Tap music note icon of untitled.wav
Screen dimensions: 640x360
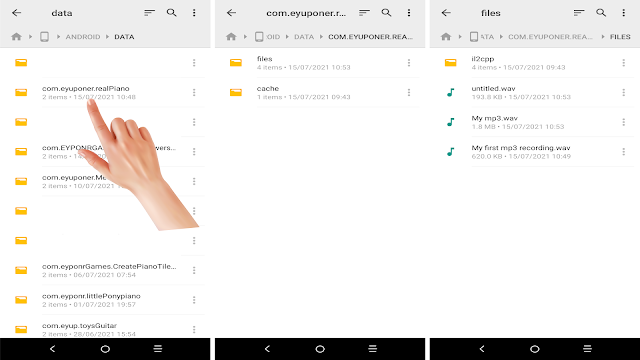click(451, 93)
